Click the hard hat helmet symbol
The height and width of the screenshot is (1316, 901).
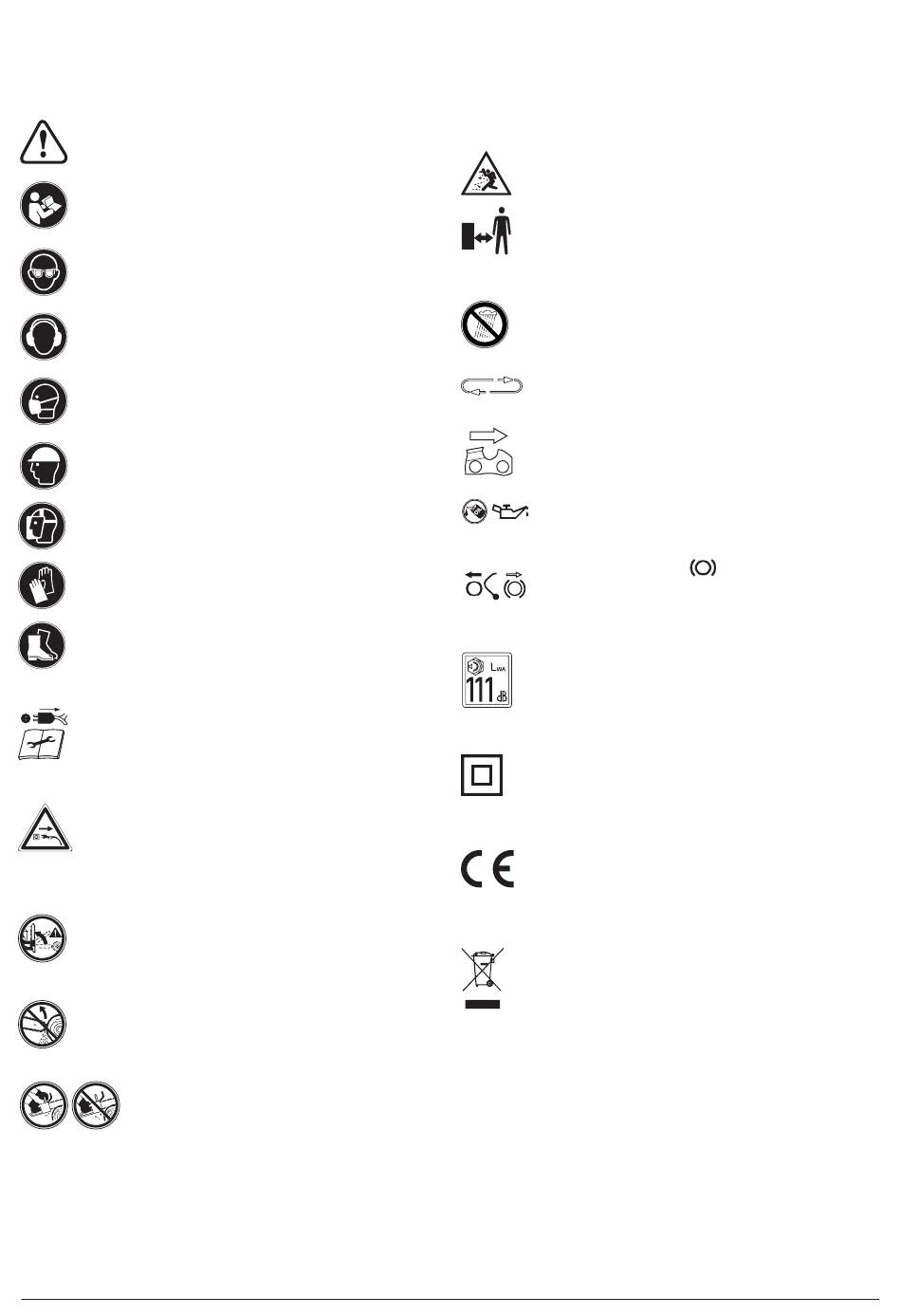43,466
